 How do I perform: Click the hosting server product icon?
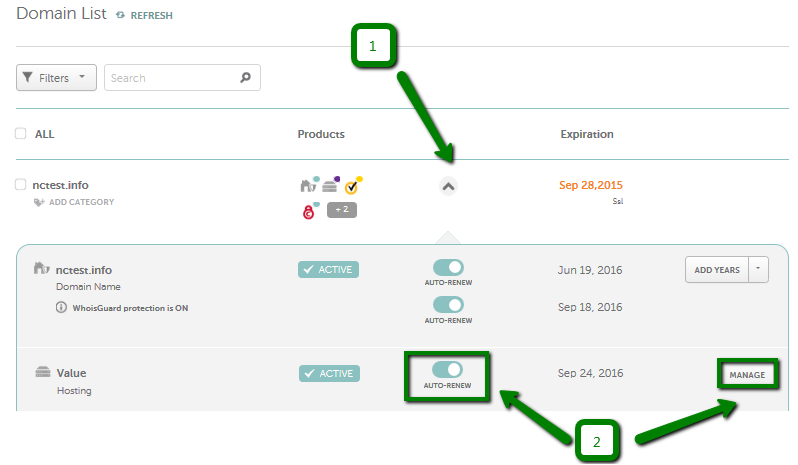[x=330, y=185]
